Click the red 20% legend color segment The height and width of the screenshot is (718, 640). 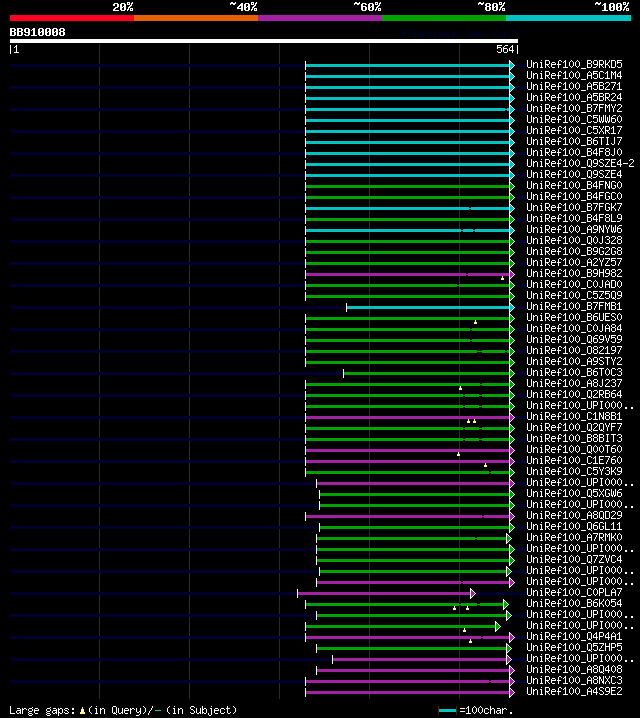click(72, 18)
